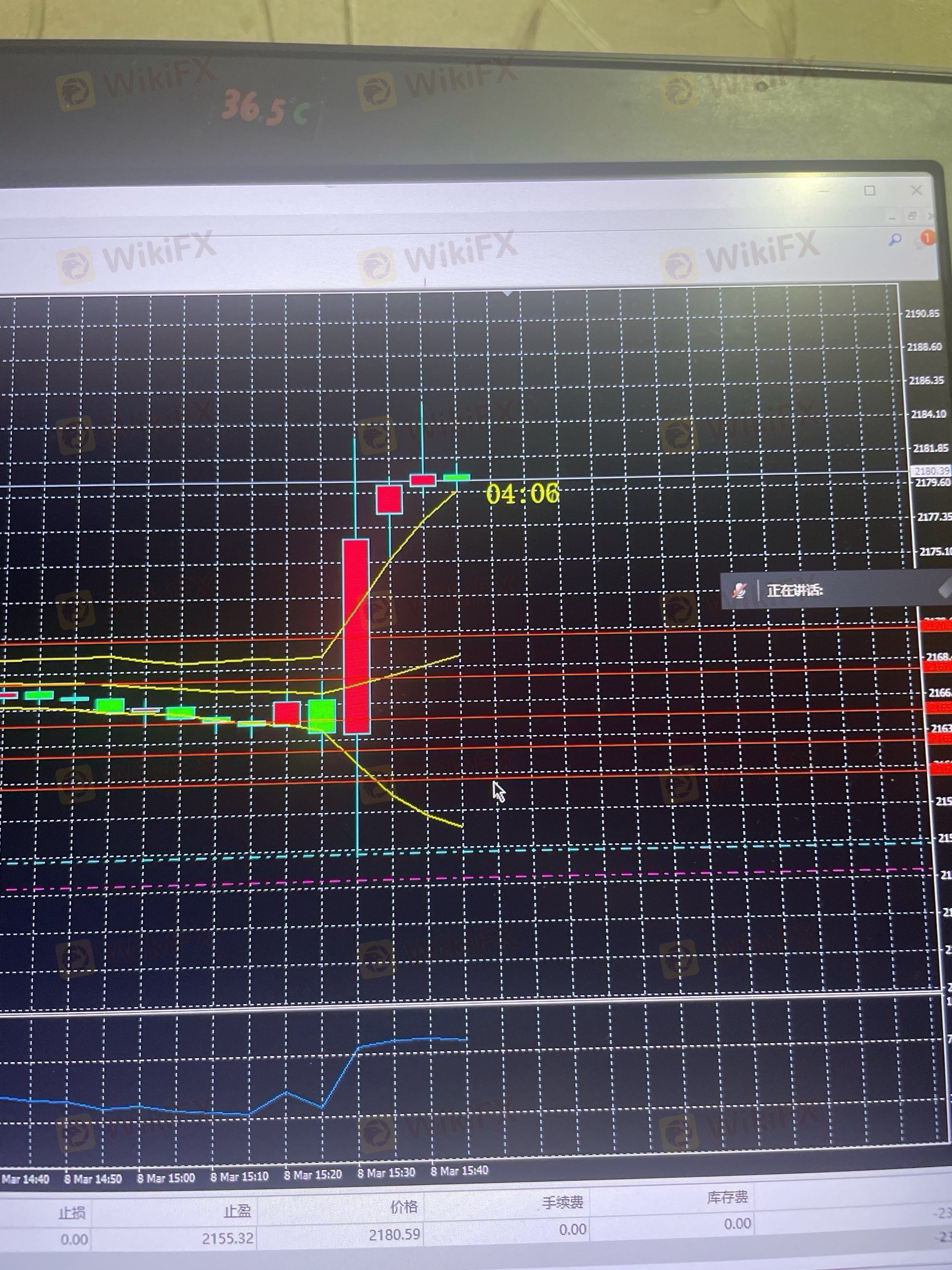The image size is (952, 1270).
Task: Click the 止损 column header
Action: pyautogui.click(x=72, y=1213)
